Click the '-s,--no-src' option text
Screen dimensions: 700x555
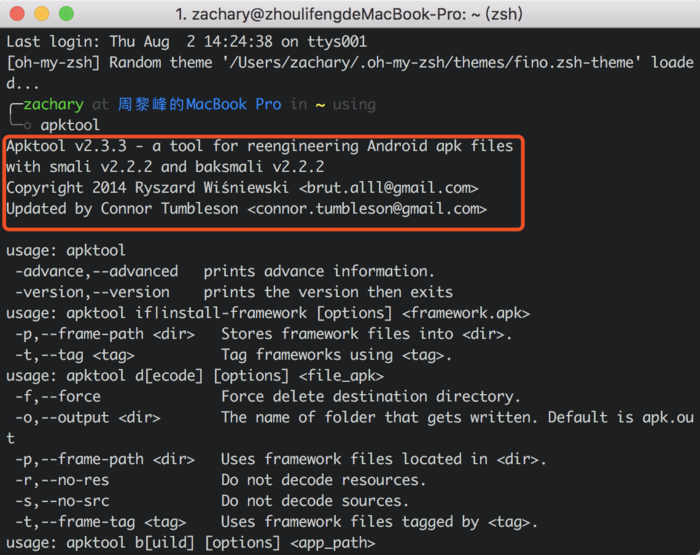(x=62, y=501)
